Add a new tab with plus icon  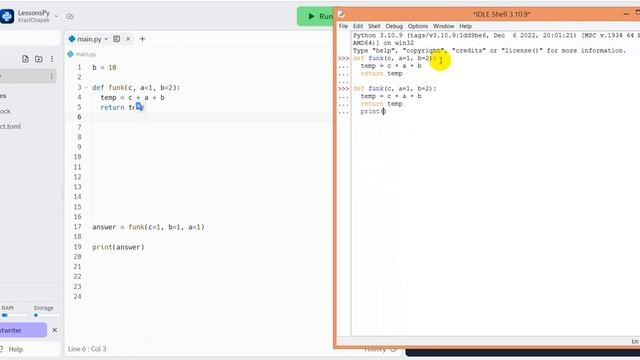[x=142, y=39]
